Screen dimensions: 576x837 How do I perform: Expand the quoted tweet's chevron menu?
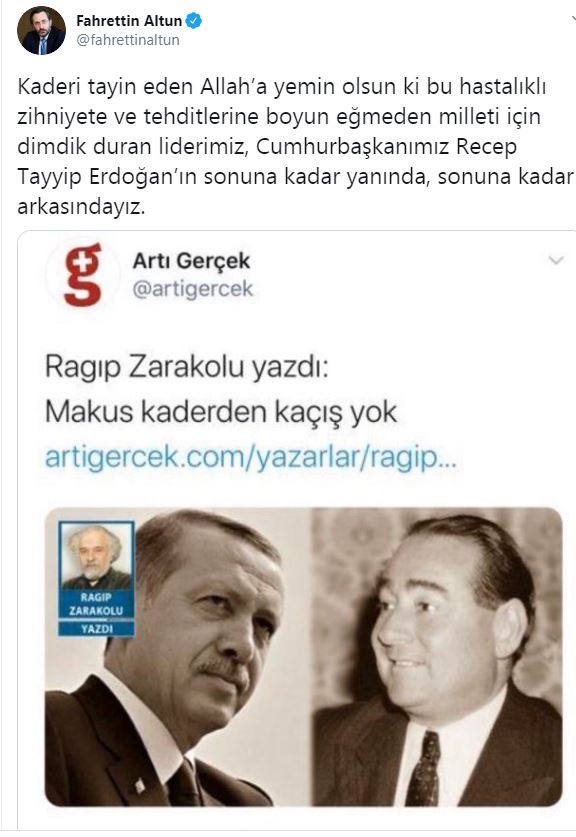coord(557,260)
